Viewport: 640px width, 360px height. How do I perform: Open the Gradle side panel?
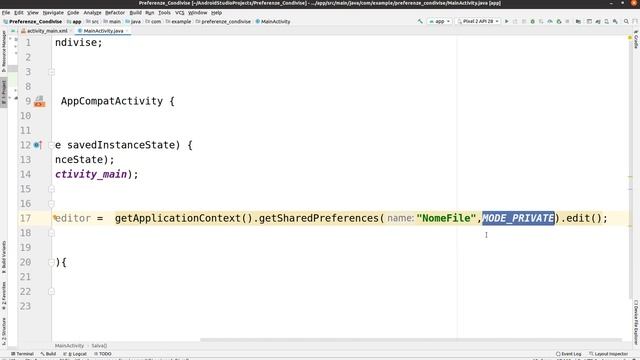pos(636,40)
